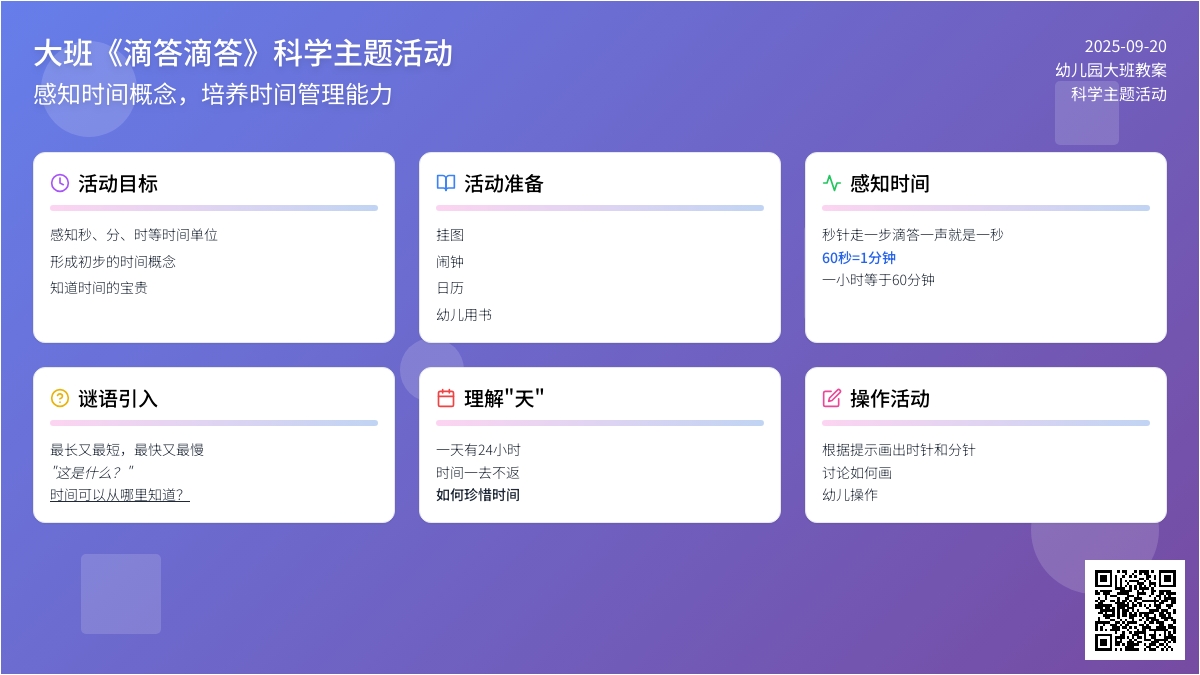This screenshot has height=675, width=1200.
Task: Click the clock icon beside 活动目标
Action: point(60,183)
